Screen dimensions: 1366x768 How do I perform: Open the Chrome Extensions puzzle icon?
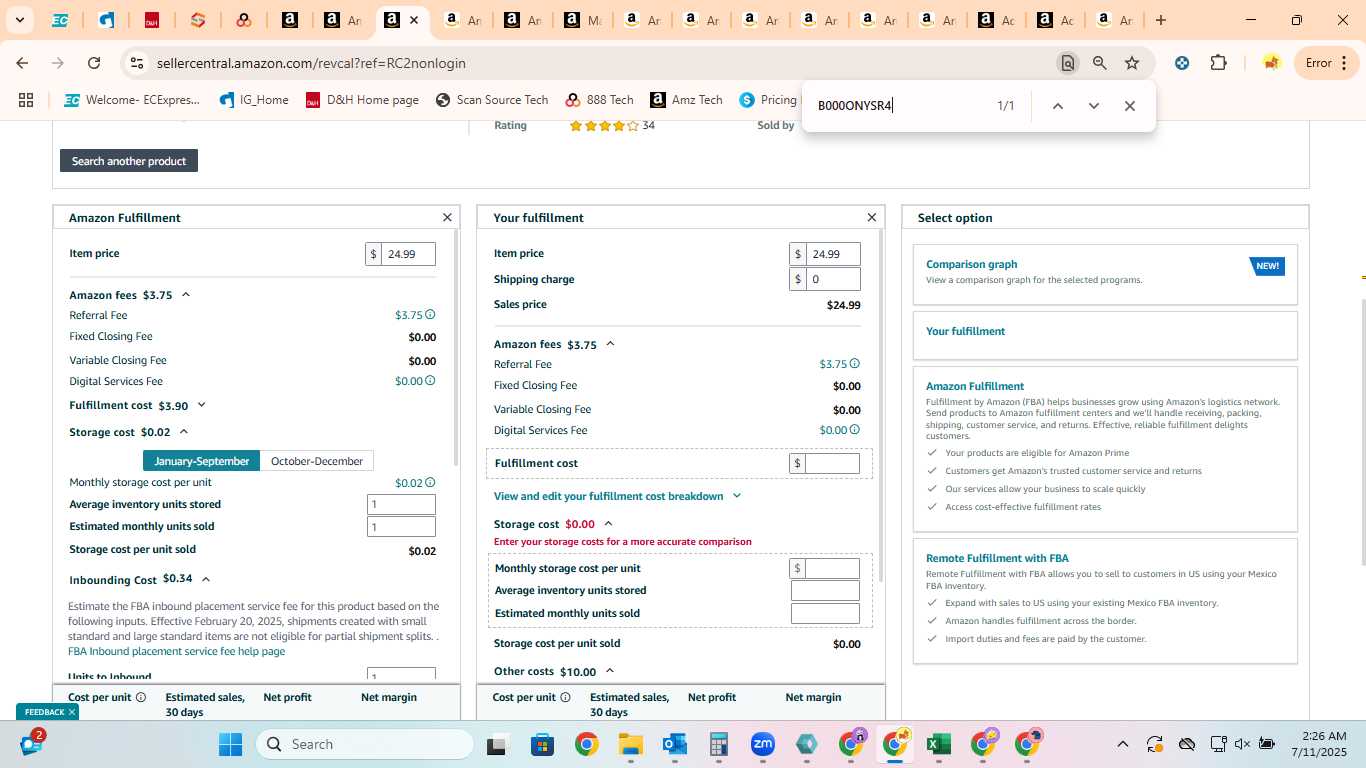(1218, 63)
